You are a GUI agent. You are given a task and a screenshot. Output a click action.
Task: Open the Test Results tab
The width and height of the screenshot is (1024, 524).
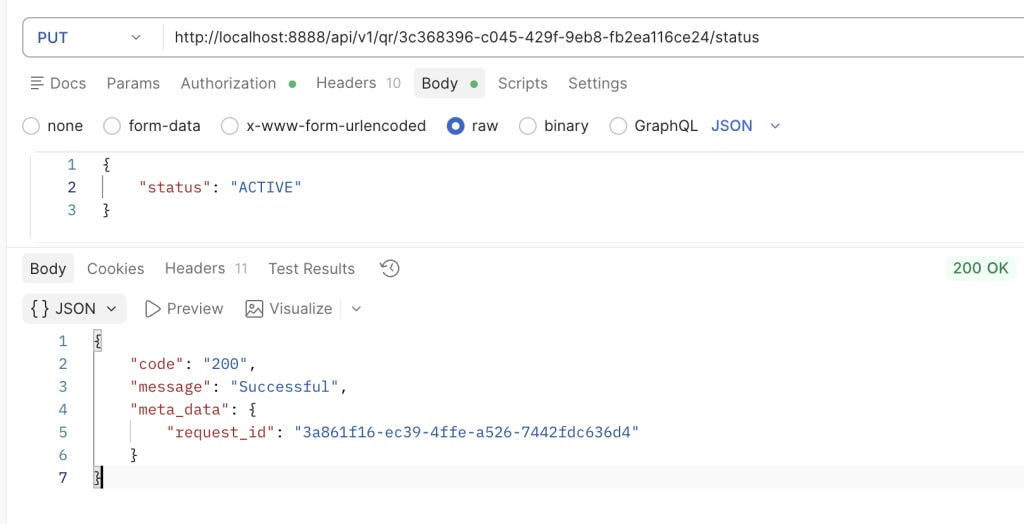[312, 269]
